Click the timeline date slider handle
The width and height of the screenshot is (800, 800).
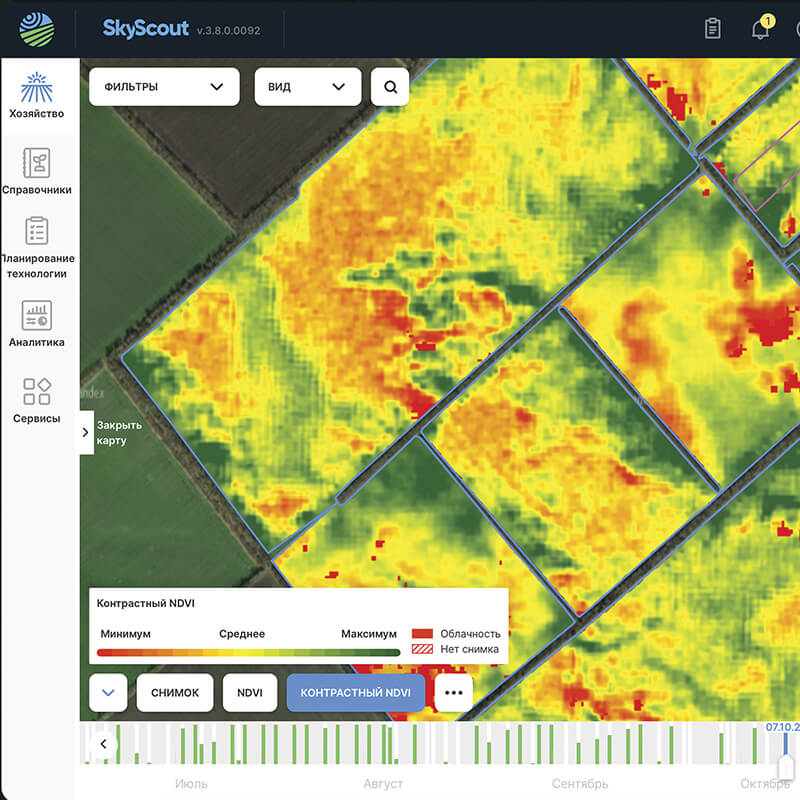pos(787,765)
